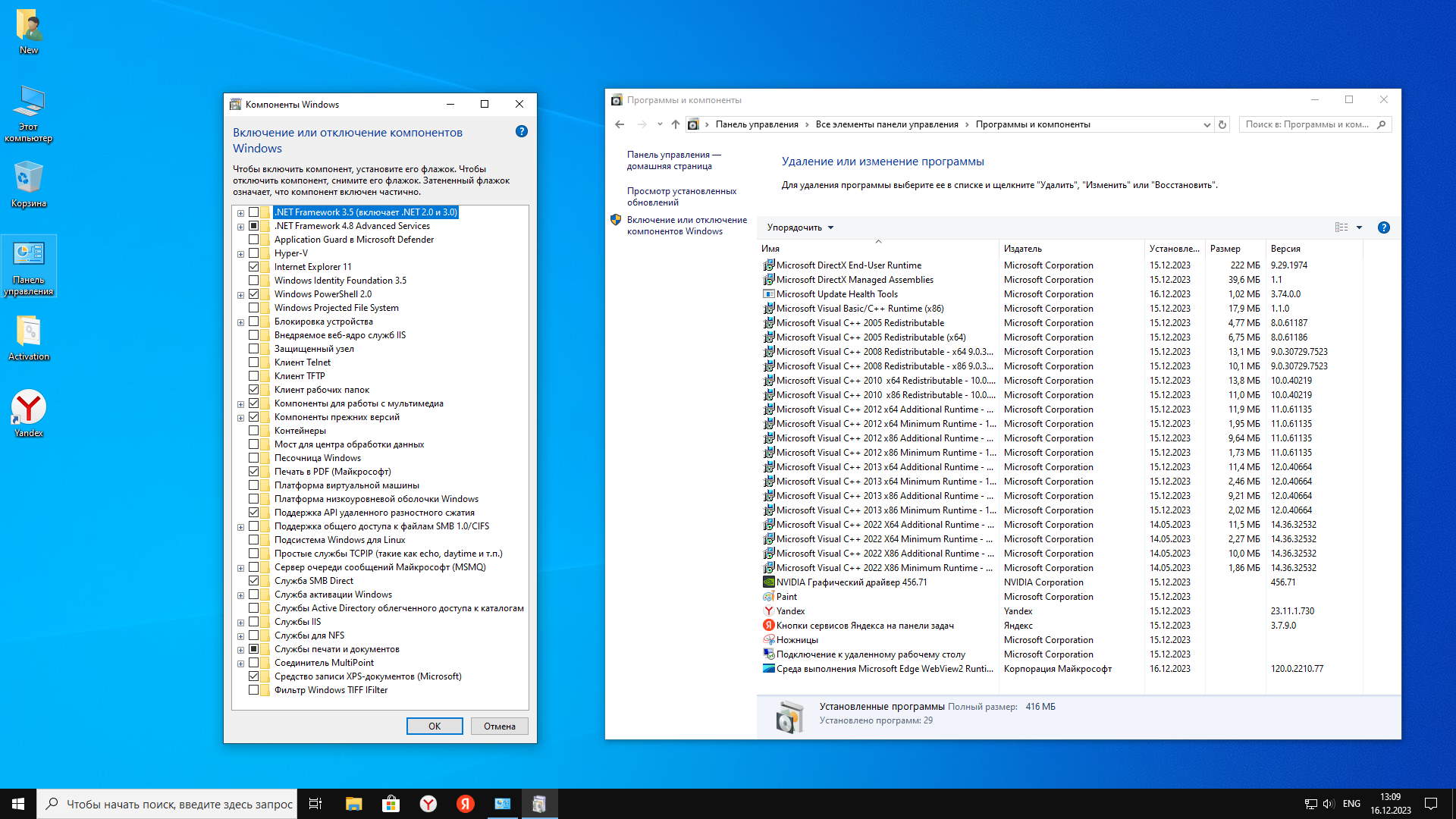Enable the Hyper-V checkbox
Screen dimensions: 1456x819
coord(254,253)
